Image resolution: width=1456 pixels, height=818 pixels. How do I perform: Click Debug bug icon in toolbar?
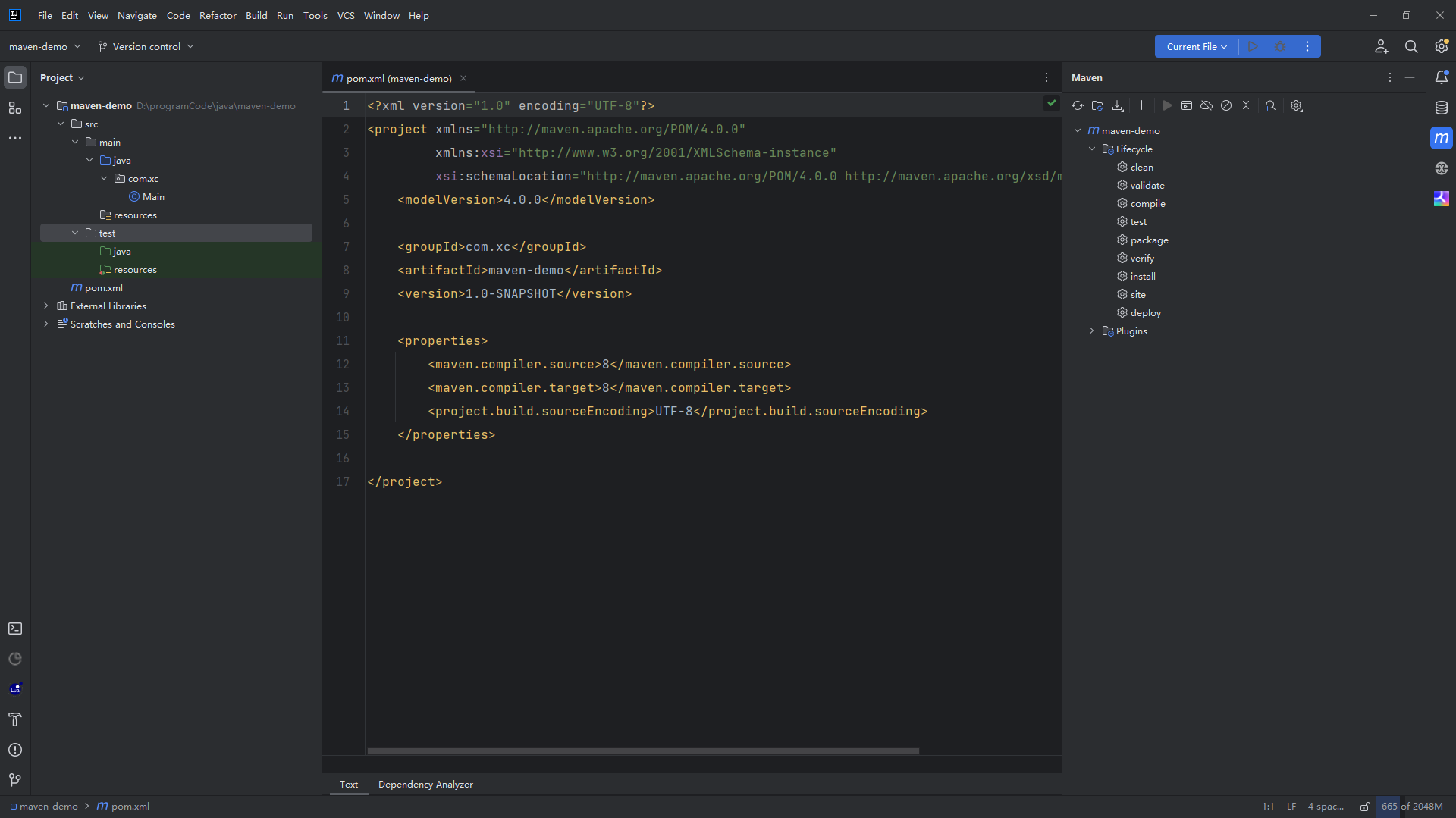[x=1280, y=46]
